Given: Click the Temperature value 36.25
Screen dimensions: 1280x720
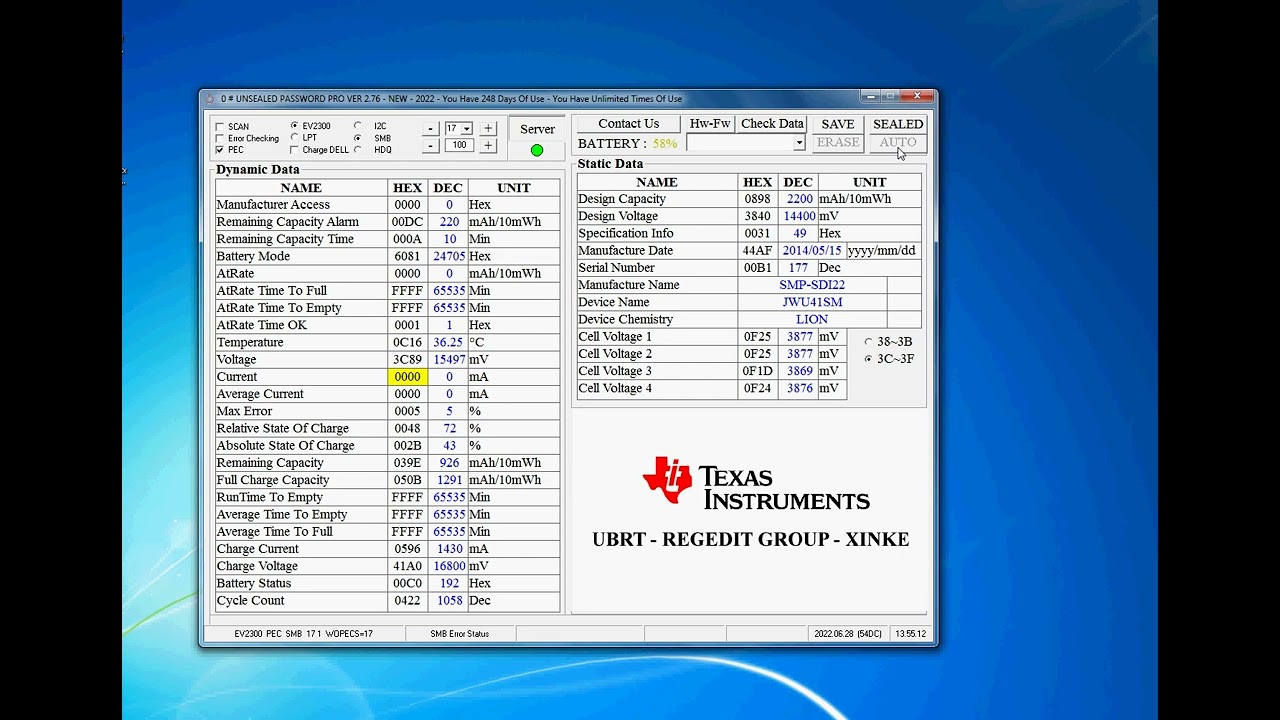Looking at the screenshot, I should pyautogui.click(x=448, y=342).
